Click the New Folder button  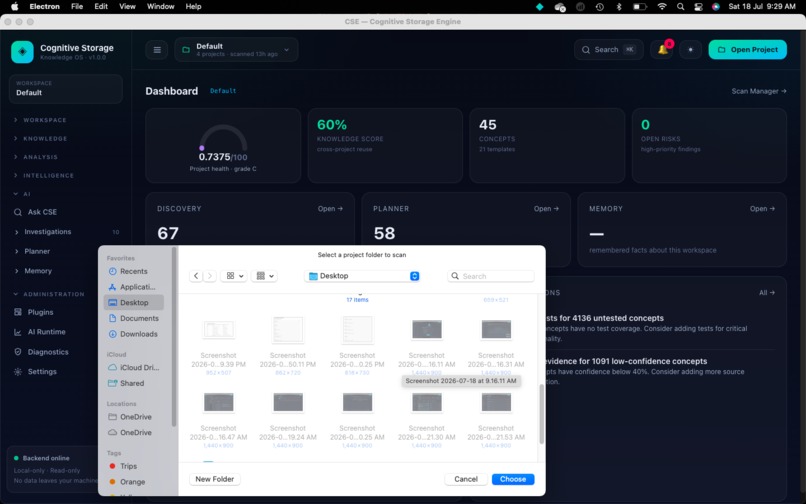click(215, 479)
